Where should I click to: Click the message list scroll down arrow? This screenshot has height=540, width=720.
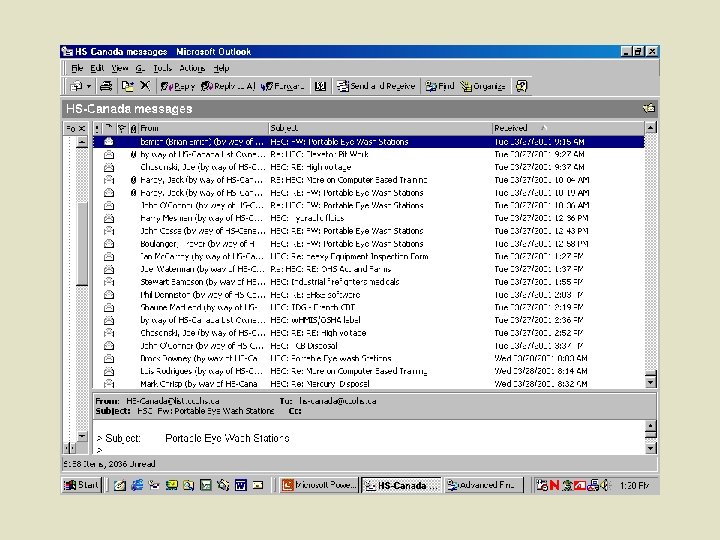(650, 382)
